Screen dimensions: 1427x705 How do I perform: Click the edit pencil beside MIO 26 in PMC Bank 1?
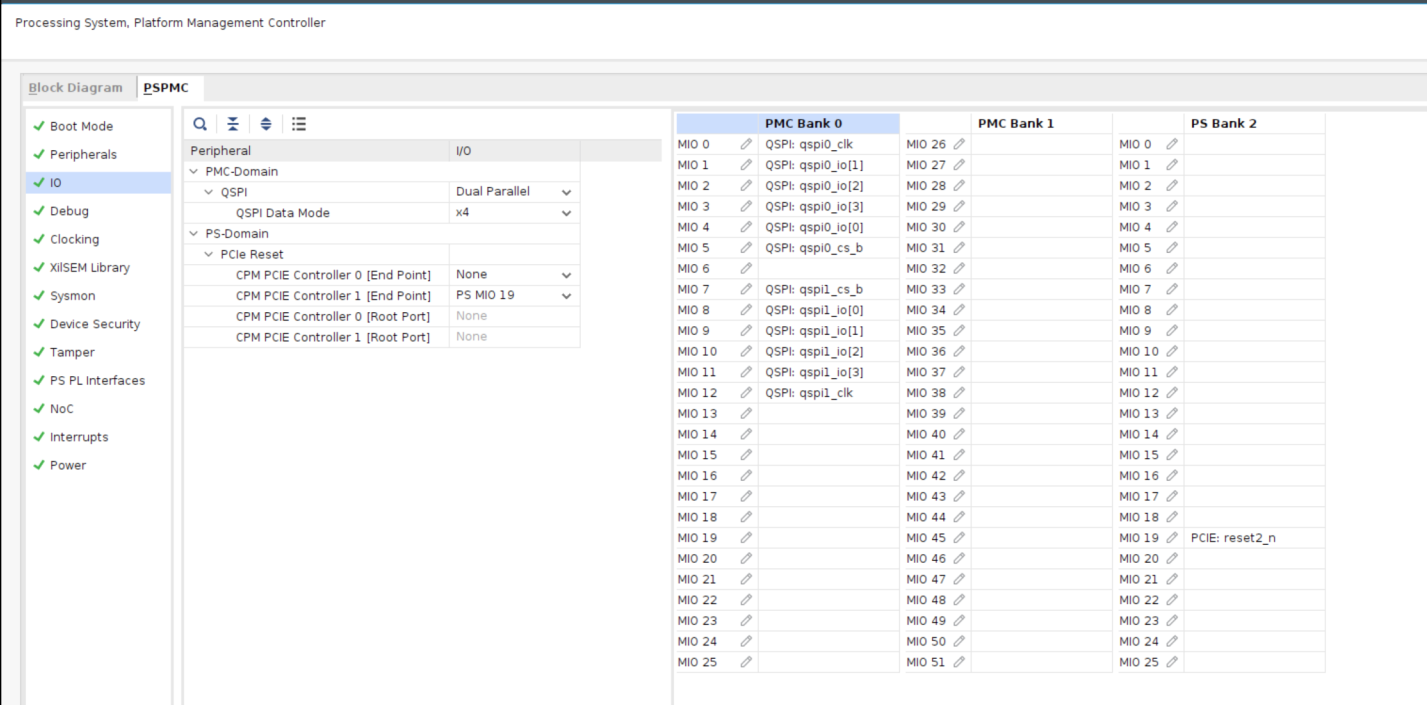point(958,144)
